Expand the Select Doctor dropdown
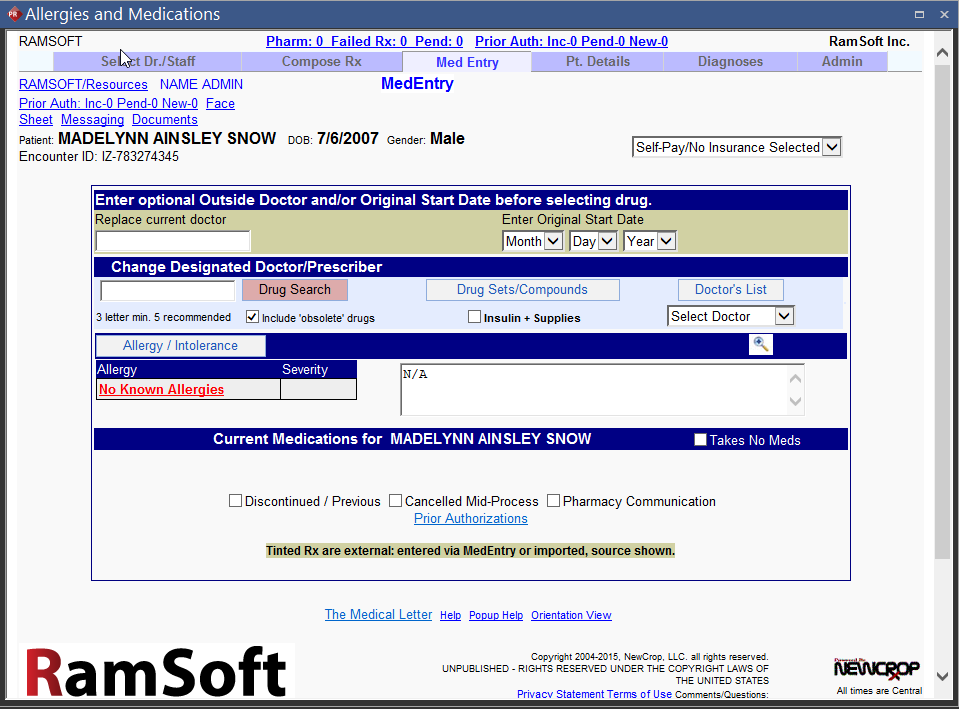This screenshot has height=709, width=959. tap(730, 316)
